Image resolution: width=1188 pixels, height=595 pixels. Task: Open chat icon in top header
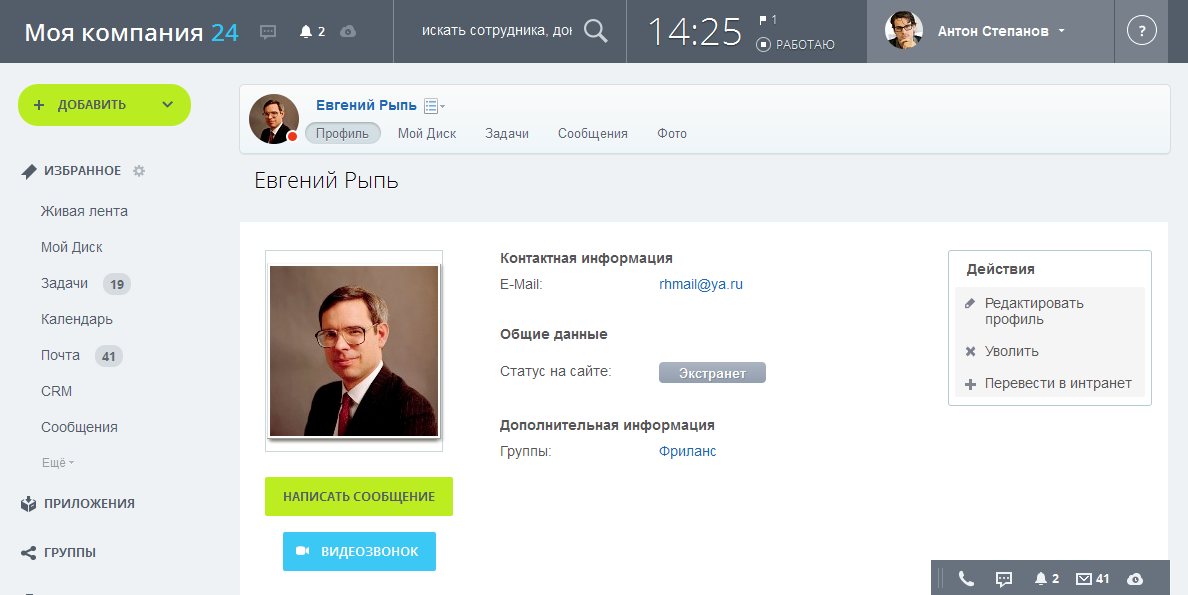(x=267, y=32)
